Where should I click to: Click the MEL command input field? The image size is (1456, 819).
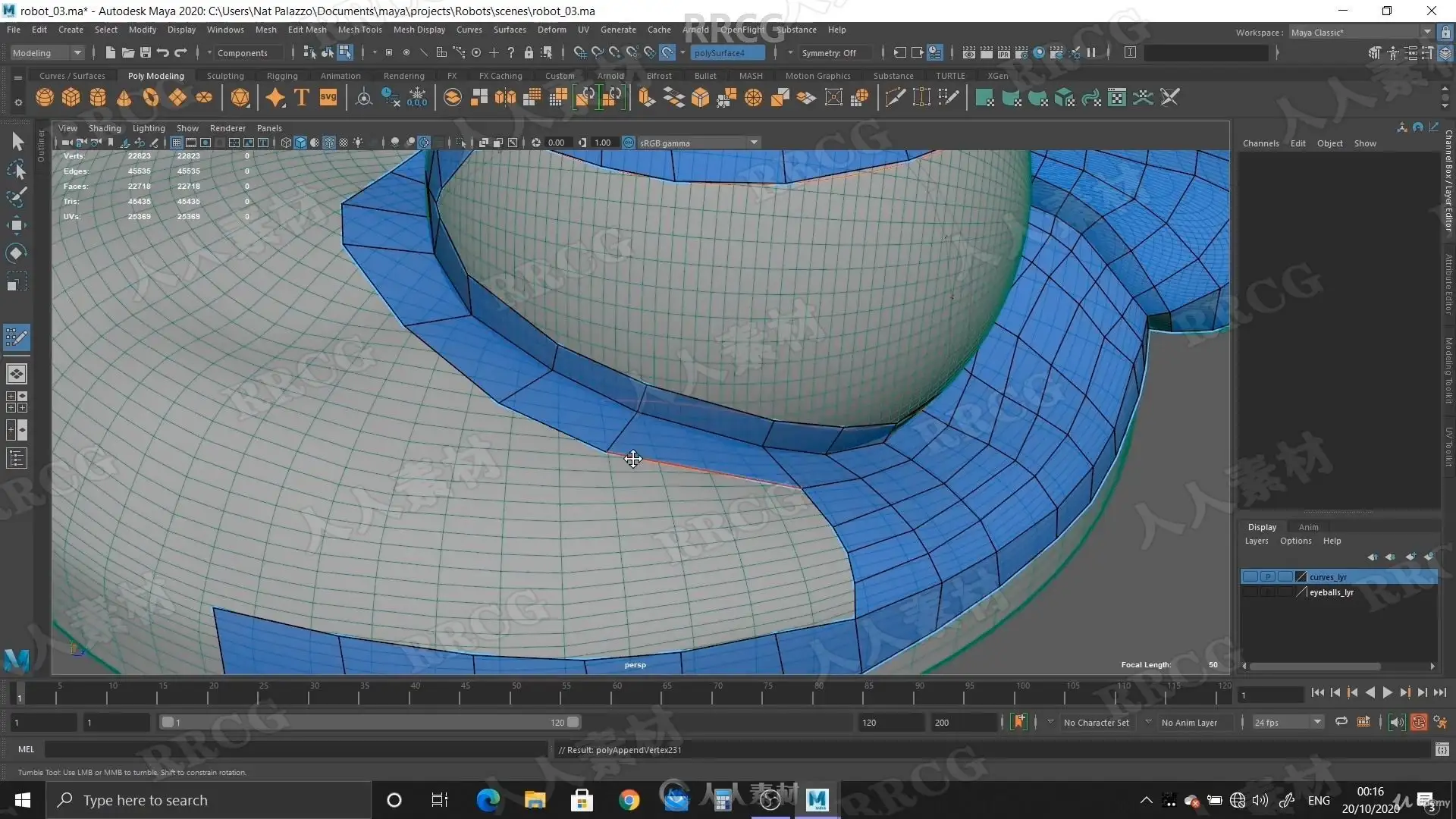296,749
